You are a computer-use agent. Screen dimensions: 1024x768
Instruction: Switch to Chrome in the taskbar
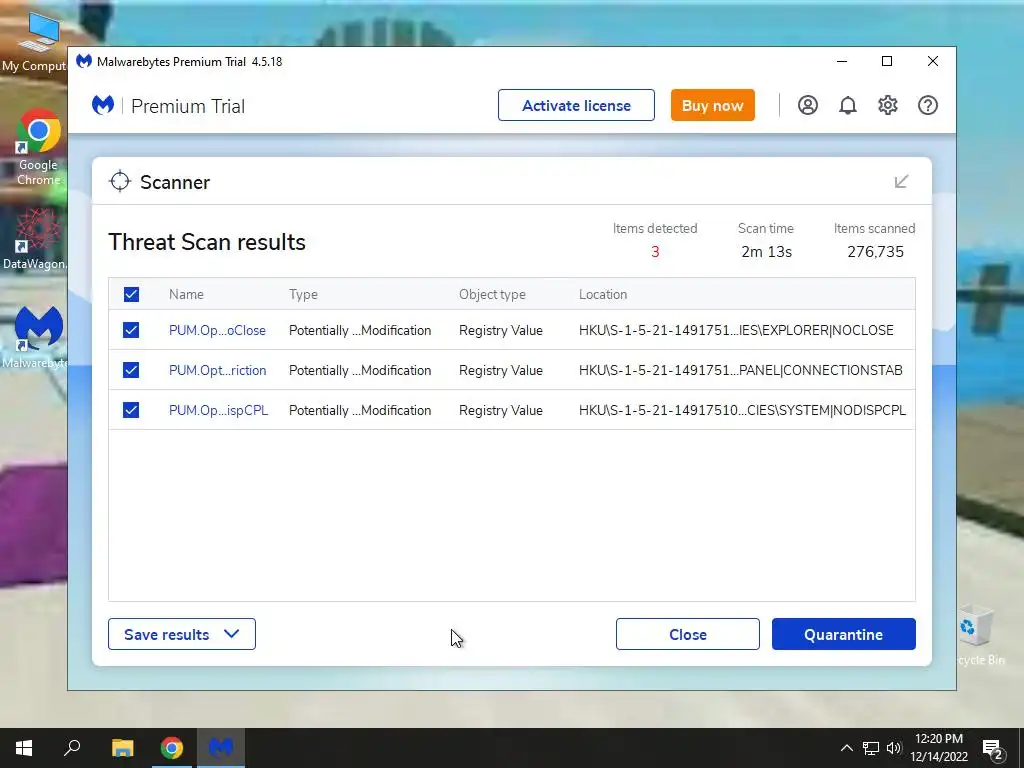pyautogui.click(x=172, y=748)
